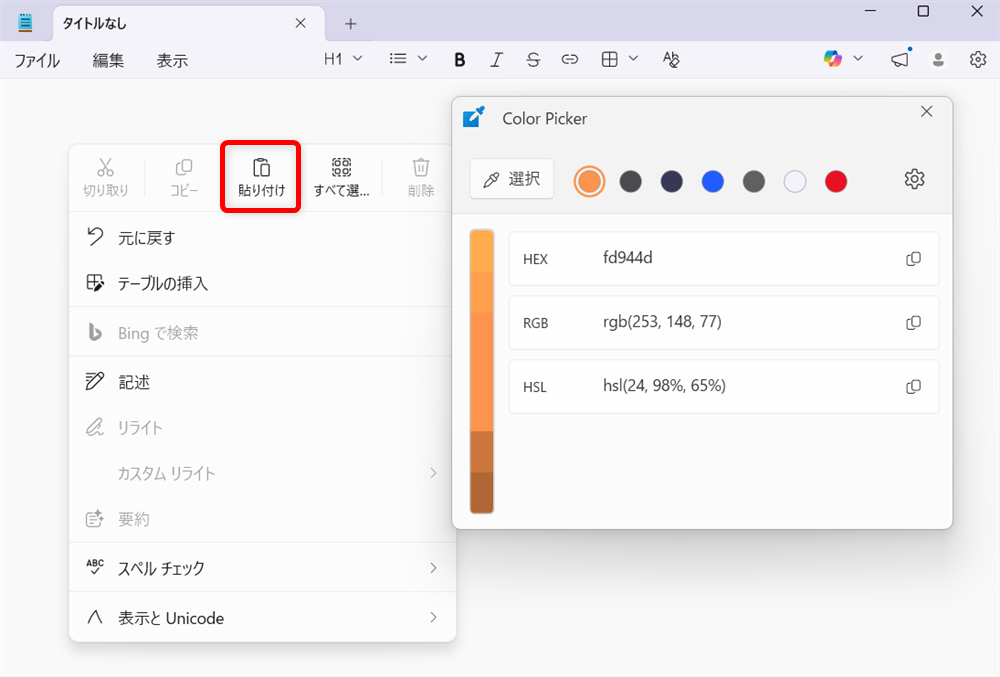Open a new tab with the plus button
Screen dimensions: 1000x677
click(350, 23)
